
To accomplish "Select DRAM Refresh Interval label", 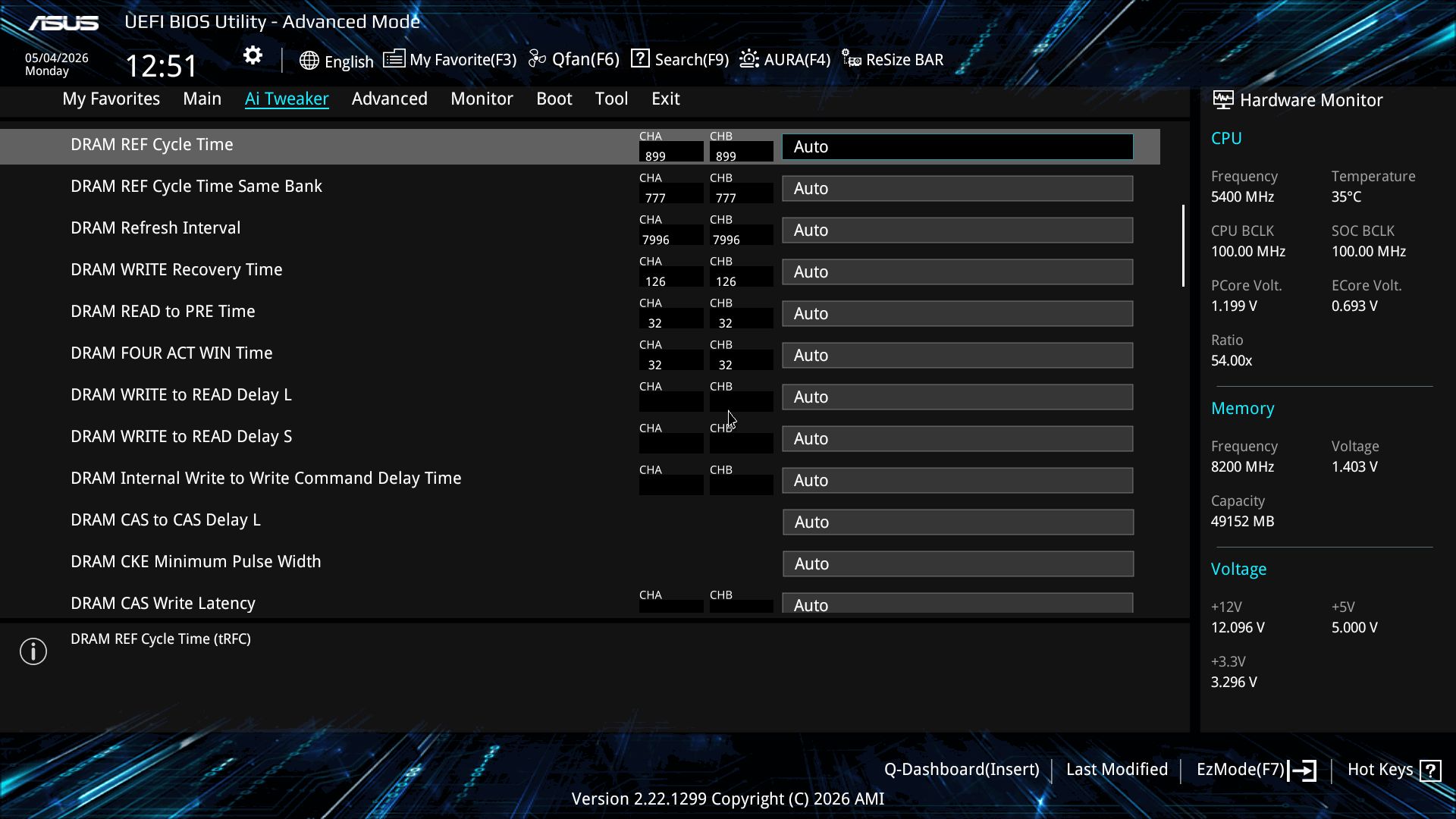I will click(155, 227).
